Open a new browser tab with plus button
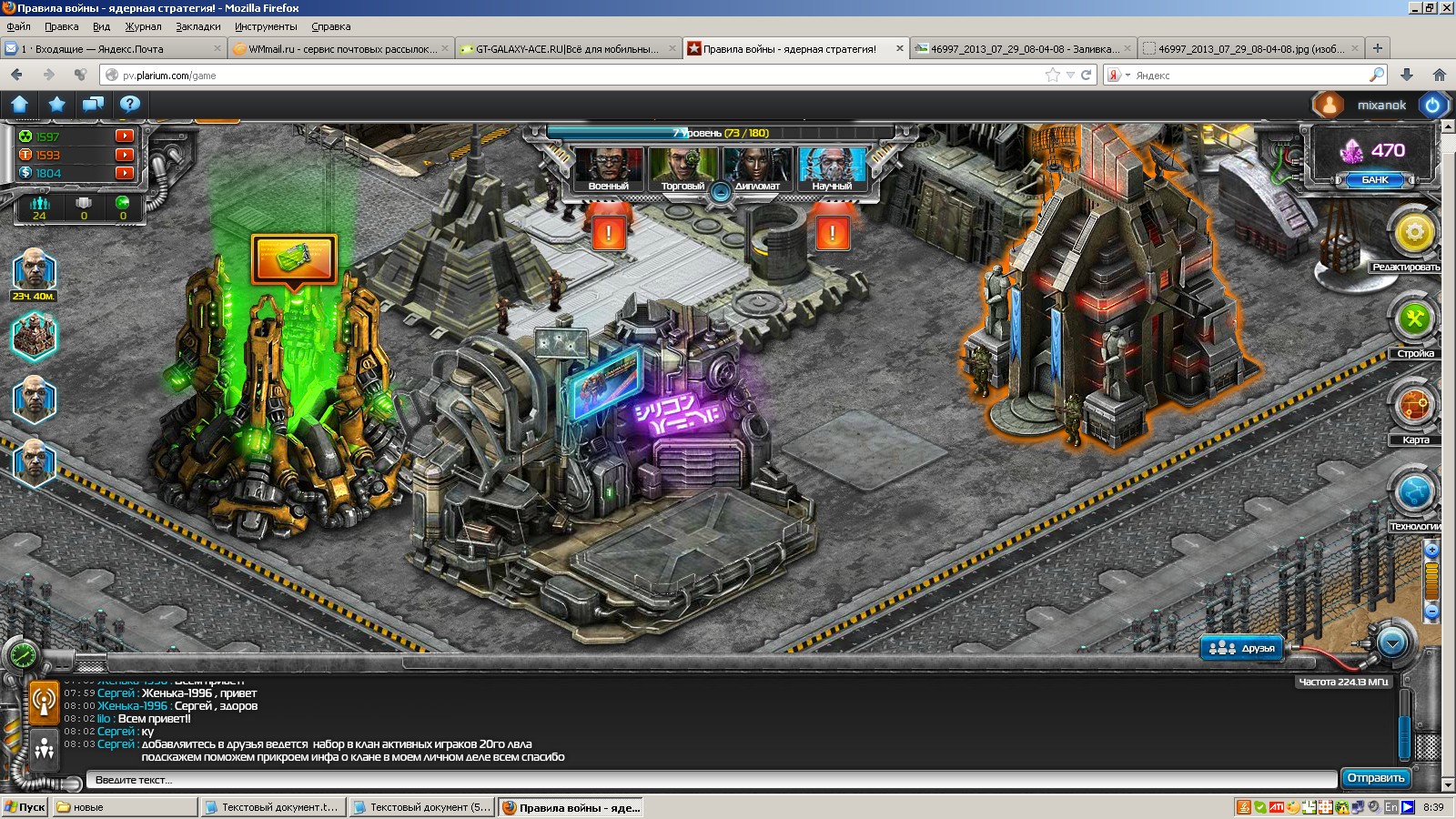The width and height of the screenshot is (1456, 819). 1377,48
